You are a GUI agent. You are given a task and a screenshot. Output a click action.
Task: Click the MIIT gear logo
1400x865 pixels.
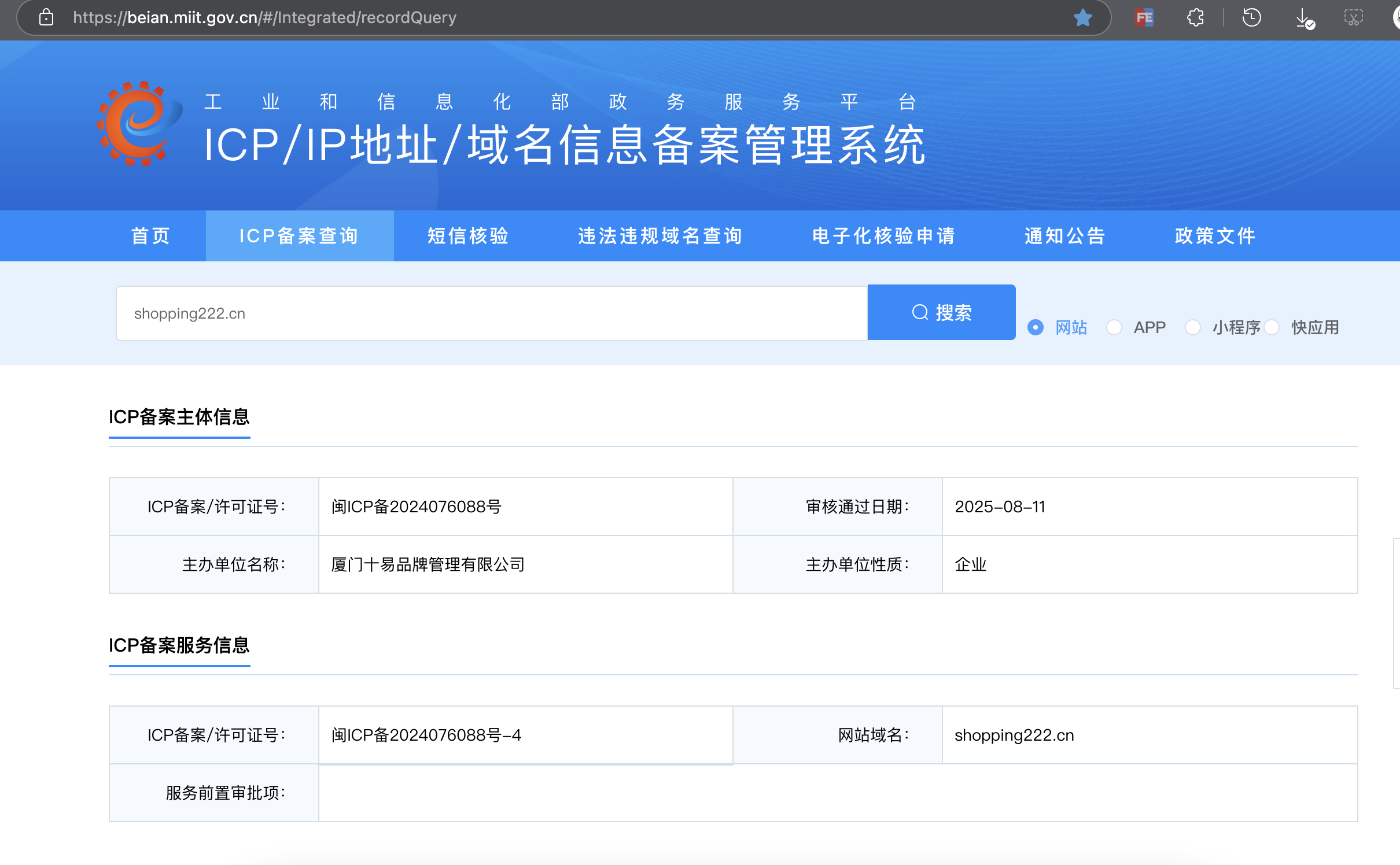pos(139,124)
